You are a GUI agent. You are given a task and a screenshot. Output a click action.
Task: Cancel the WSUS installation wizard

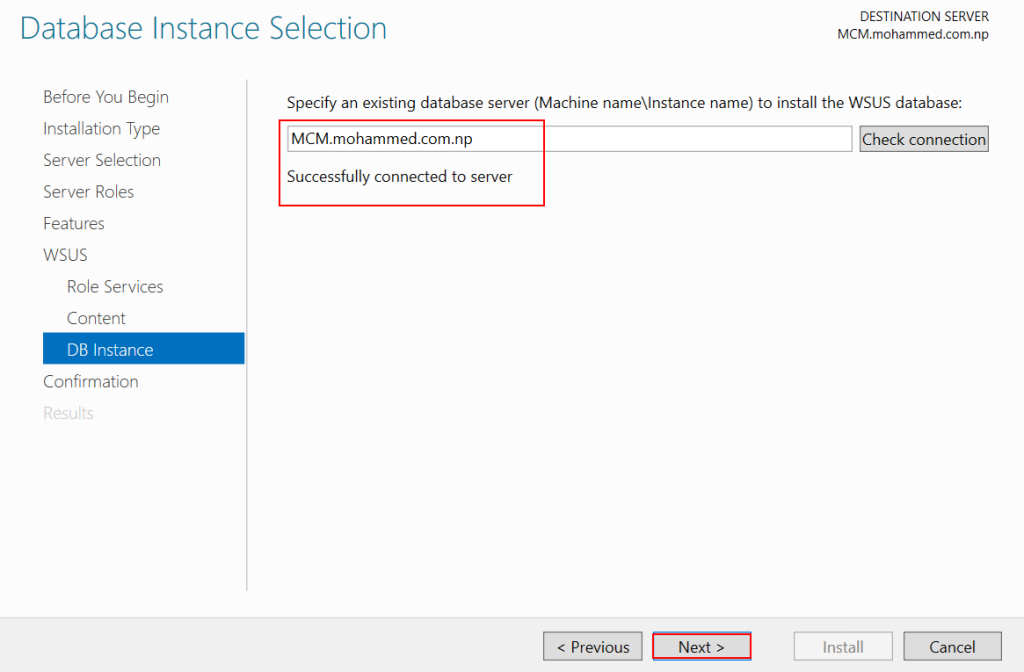point(952,647)
